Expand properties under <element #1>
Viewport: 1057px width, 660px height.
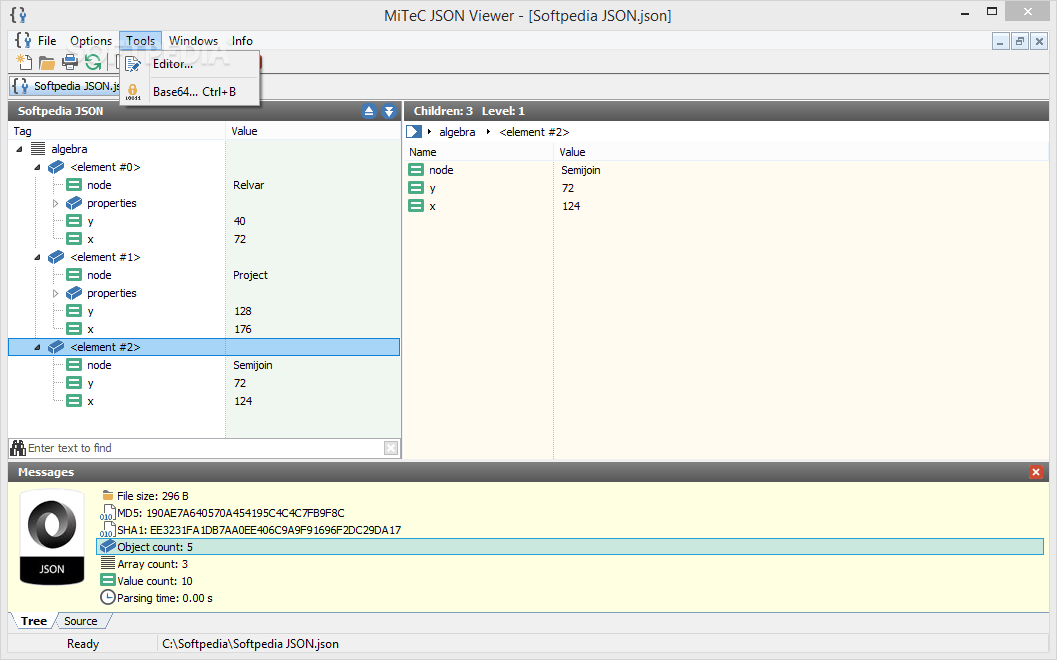[x=56, y=293]
